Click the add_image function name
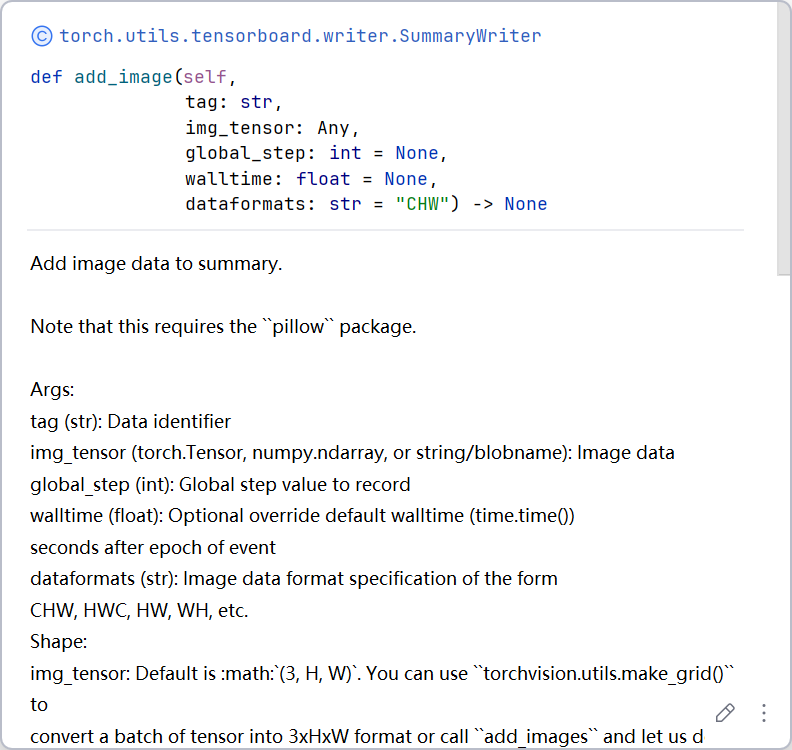Viewport: 792px width, 750px height. tap(124, 76)
